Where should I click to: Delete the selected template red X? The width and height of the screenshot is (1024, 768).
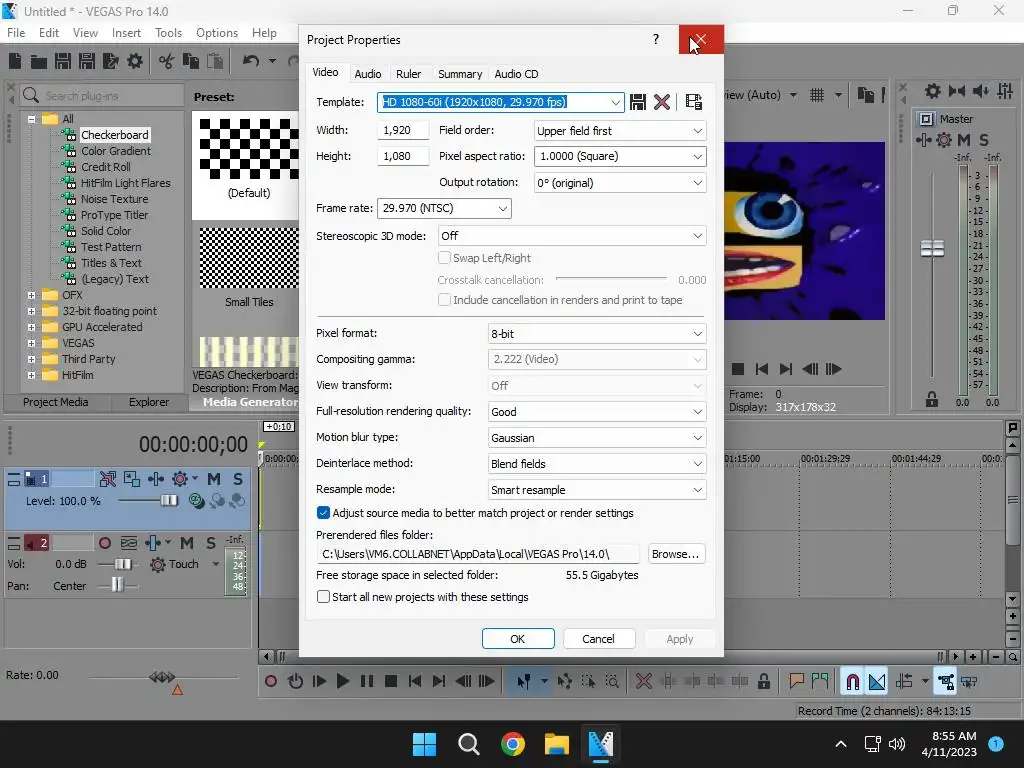click(662, 102)
